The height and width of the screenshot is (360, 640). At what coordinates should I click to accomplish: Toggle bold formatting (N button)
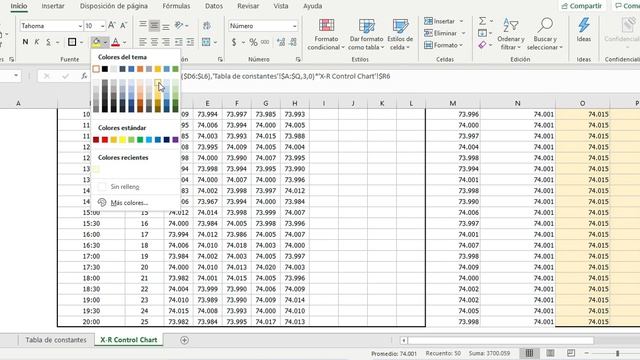(x=25, y=42)
